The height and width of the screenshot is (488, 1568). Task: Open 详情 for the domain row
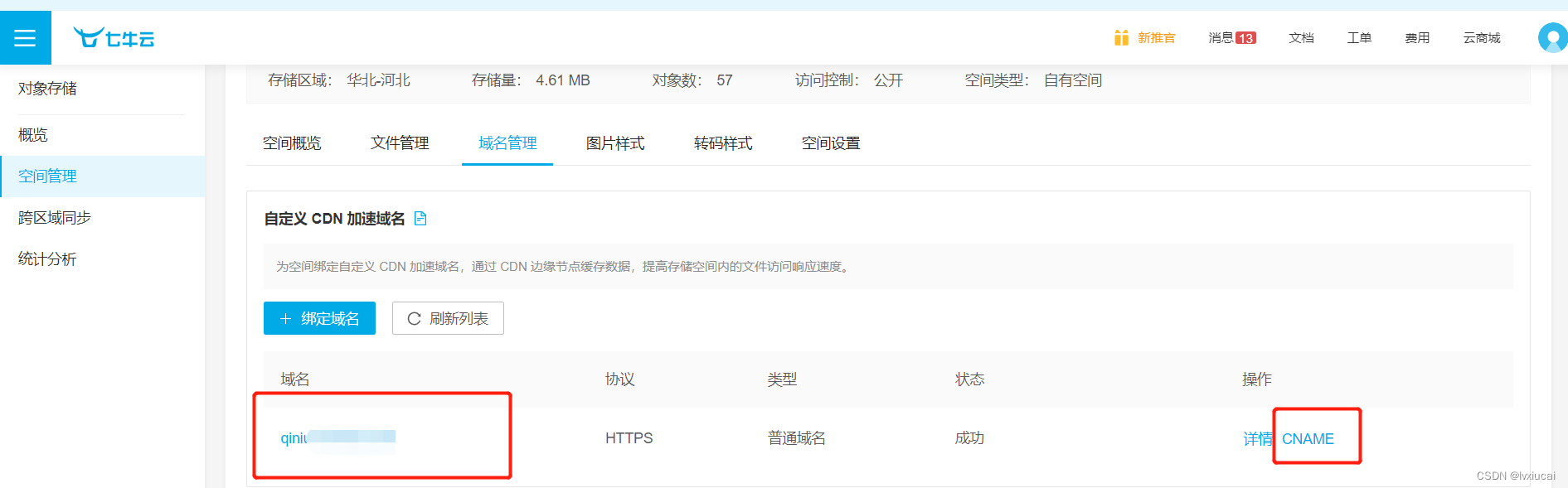click(x=1257, y=439)
